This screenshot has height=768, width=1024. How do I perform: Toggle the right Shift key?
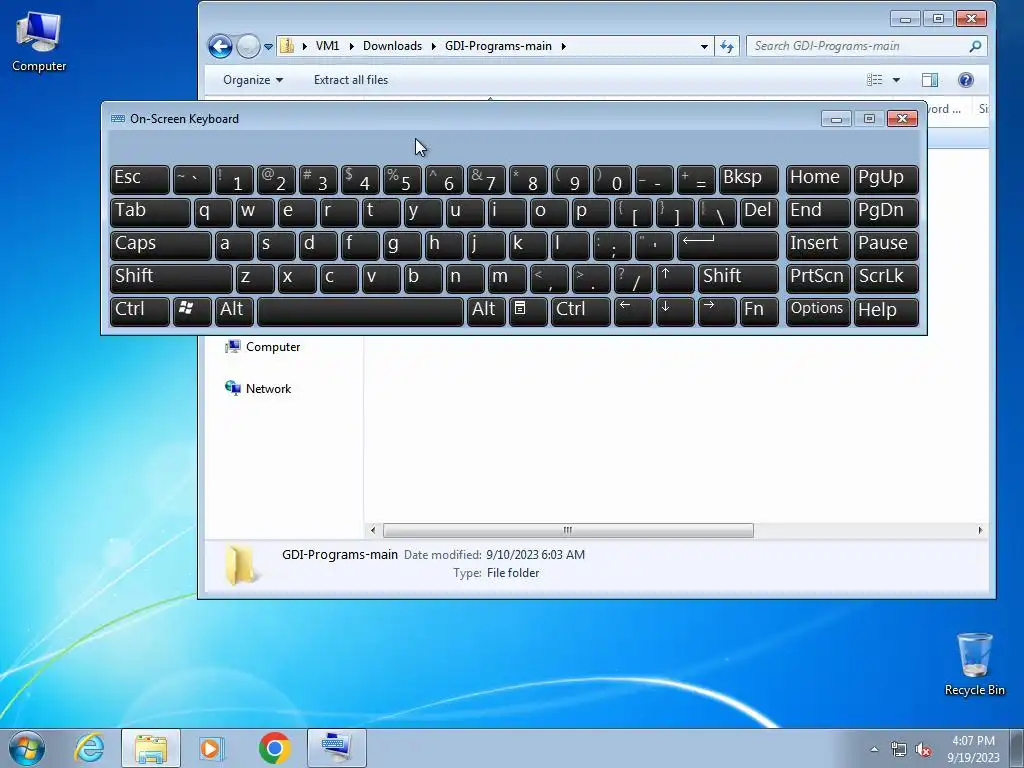pyautogui.click(x=738, y=278)
